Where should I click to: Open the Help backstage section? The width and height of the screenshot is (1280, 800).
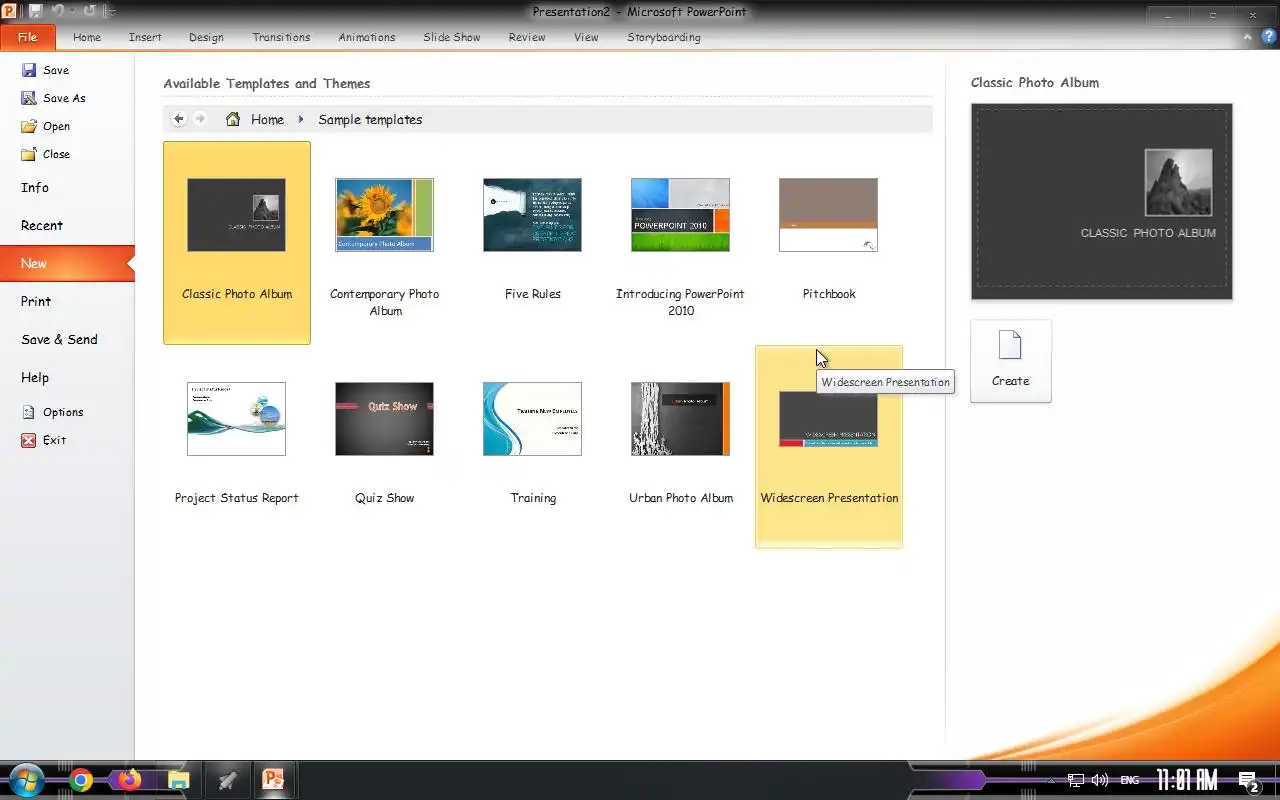[35, 378]
